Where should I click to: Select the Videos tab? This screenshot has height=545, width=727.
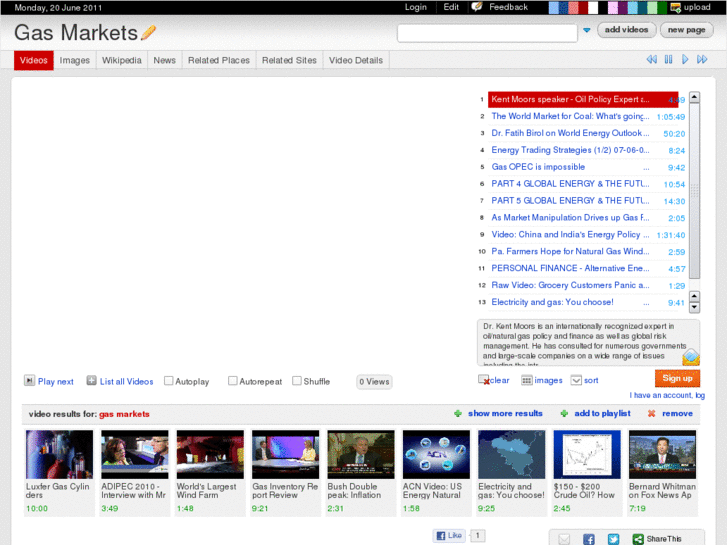(x=33, y=60)
